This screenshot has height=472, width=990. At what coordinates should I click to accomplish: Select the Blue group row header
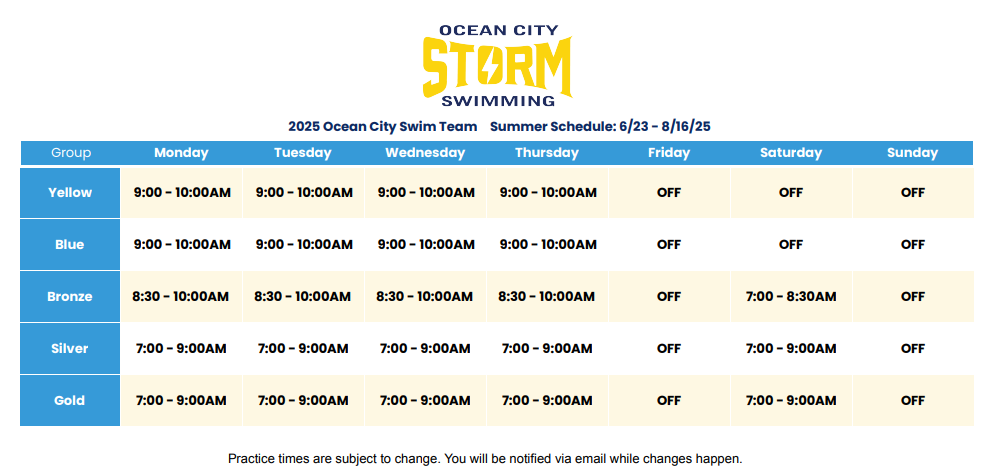coord(70,245)
